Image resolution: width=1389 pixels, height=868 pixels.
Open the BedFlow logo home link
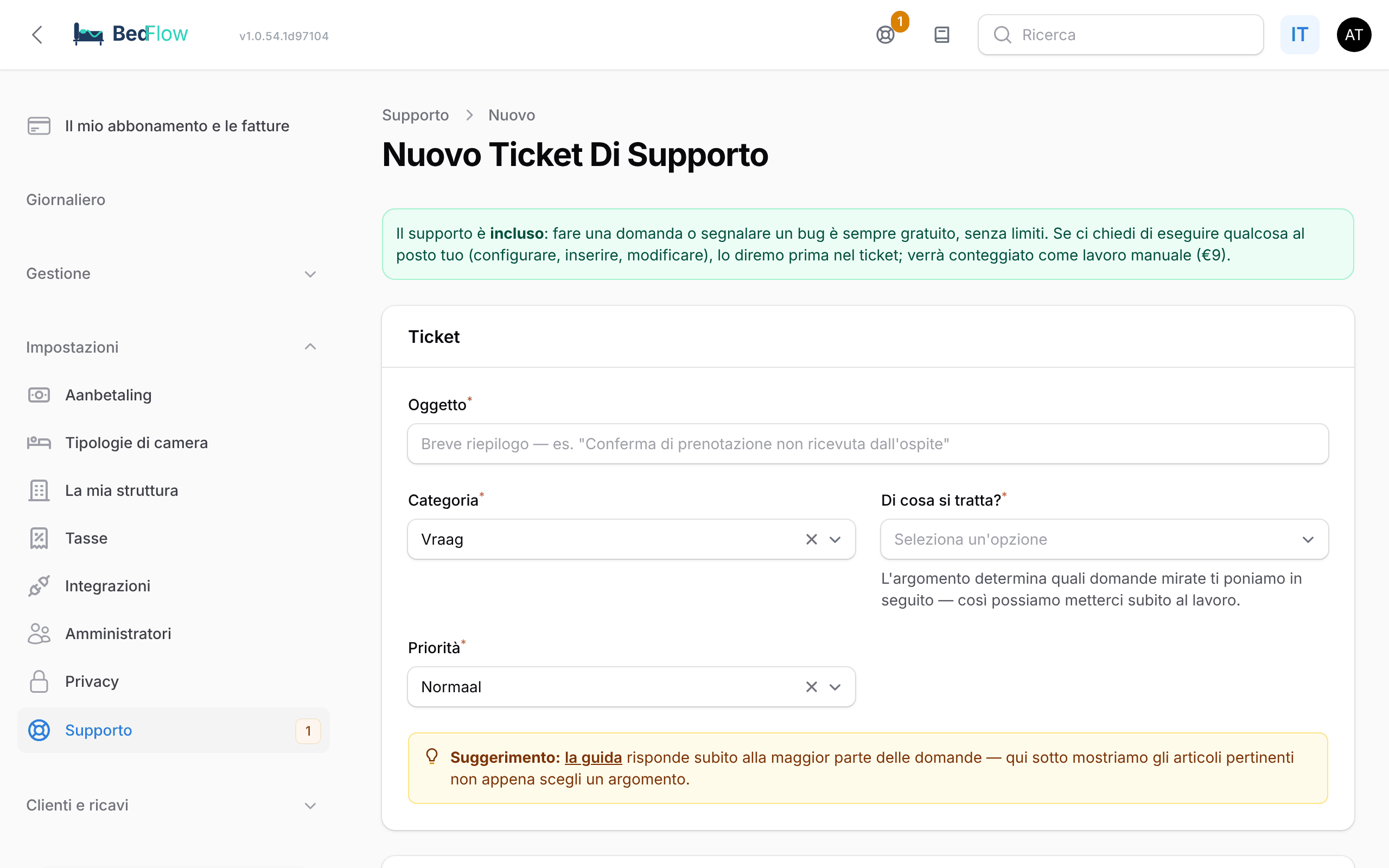coord(130,34)
